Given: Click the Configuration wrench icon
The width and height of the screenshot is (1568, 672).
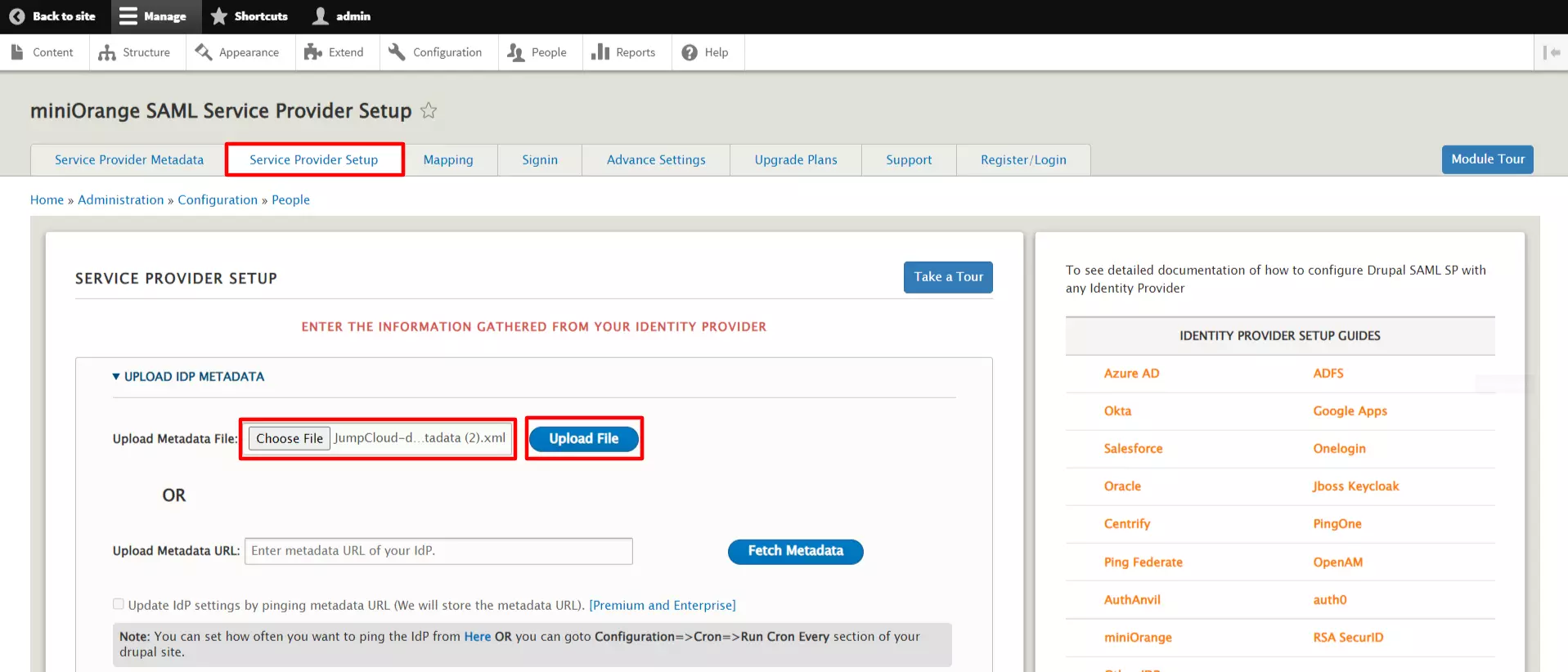Looking at the screenshot, I should pyautogui.click(x=397, y=52).
